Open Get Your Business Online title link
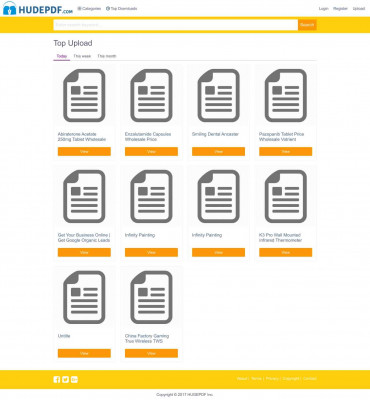This screenshot has width=370, height=400. tap(84, 238)
